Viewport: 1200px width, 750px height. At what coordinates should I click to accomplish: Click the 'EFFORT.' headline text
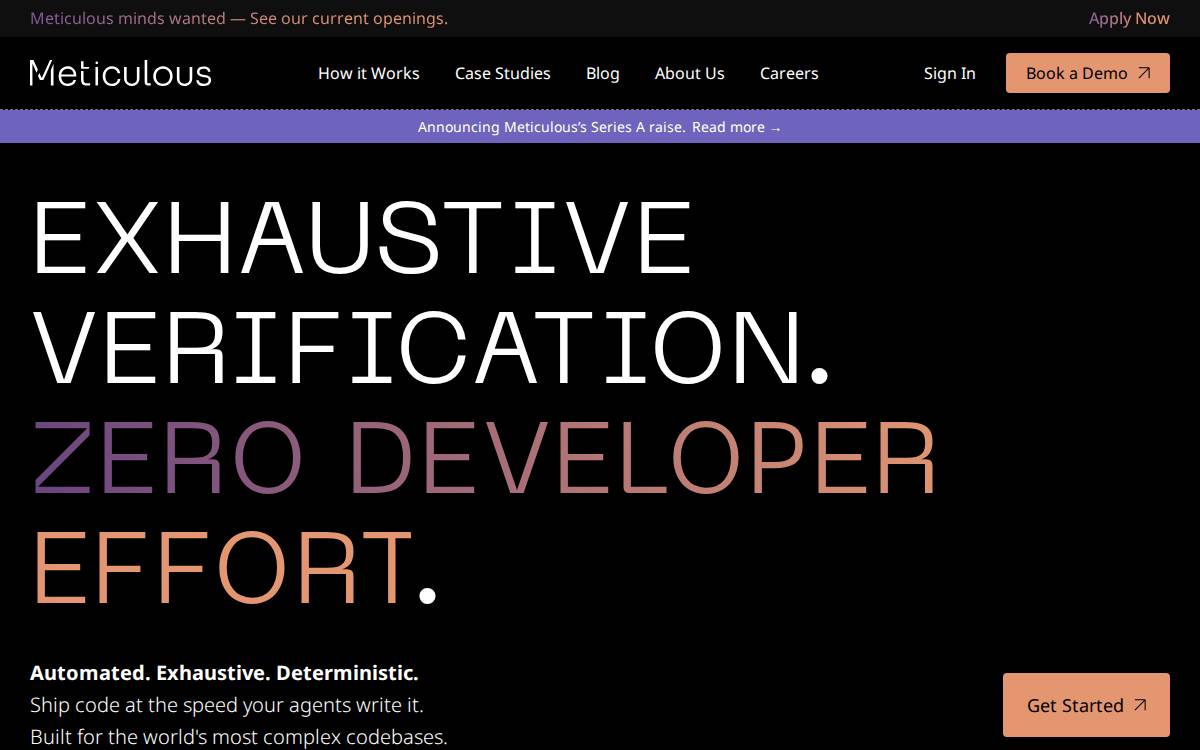(235, 568)
